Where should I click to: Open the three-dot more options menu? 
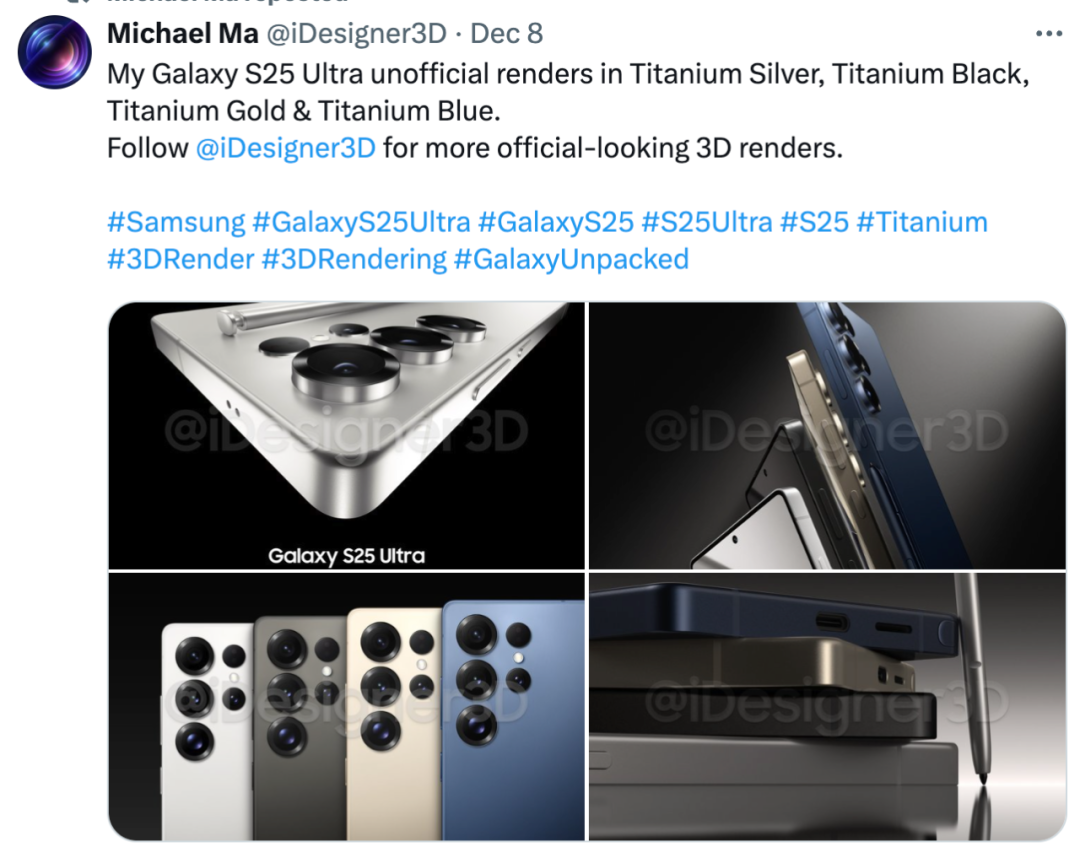(x=1048, y=34)
